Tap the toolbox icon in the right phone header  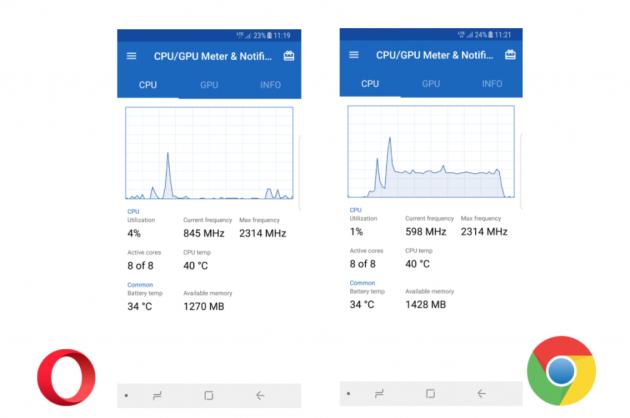(x=511, y=55)
